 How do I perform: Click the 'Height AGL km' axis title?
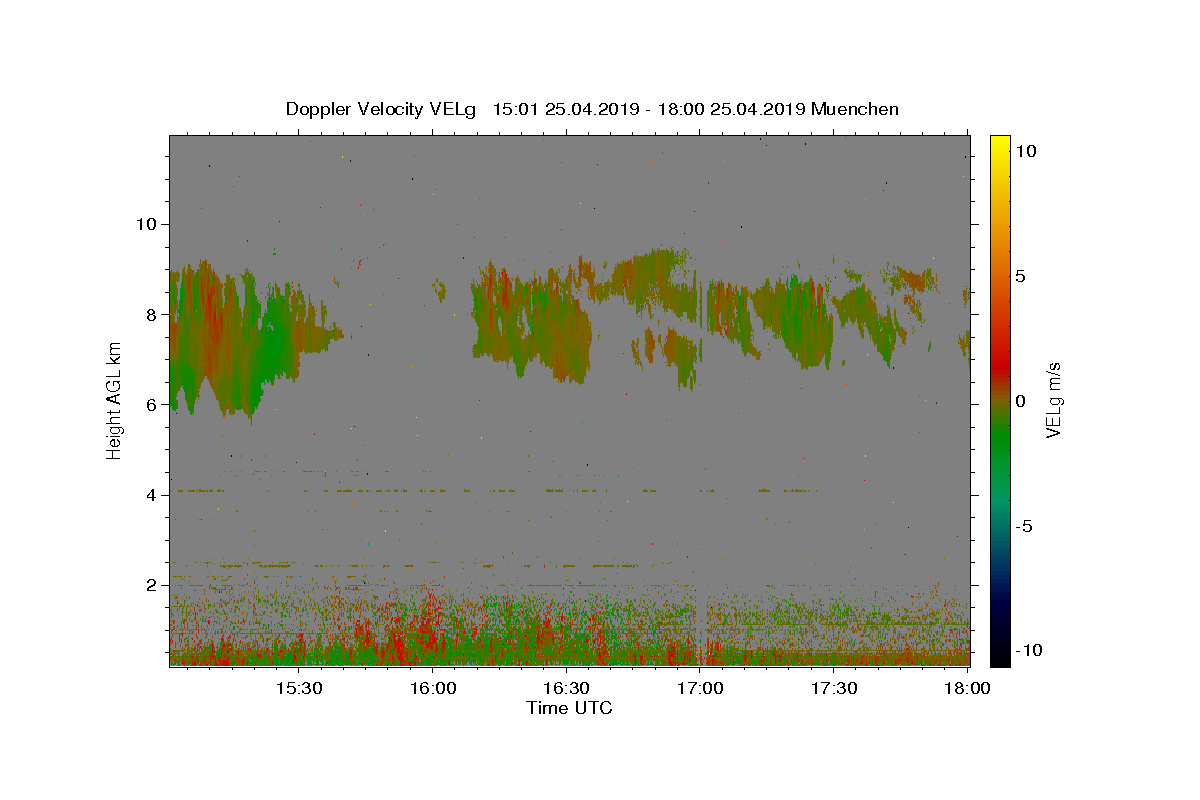click(x=114, y=401)
